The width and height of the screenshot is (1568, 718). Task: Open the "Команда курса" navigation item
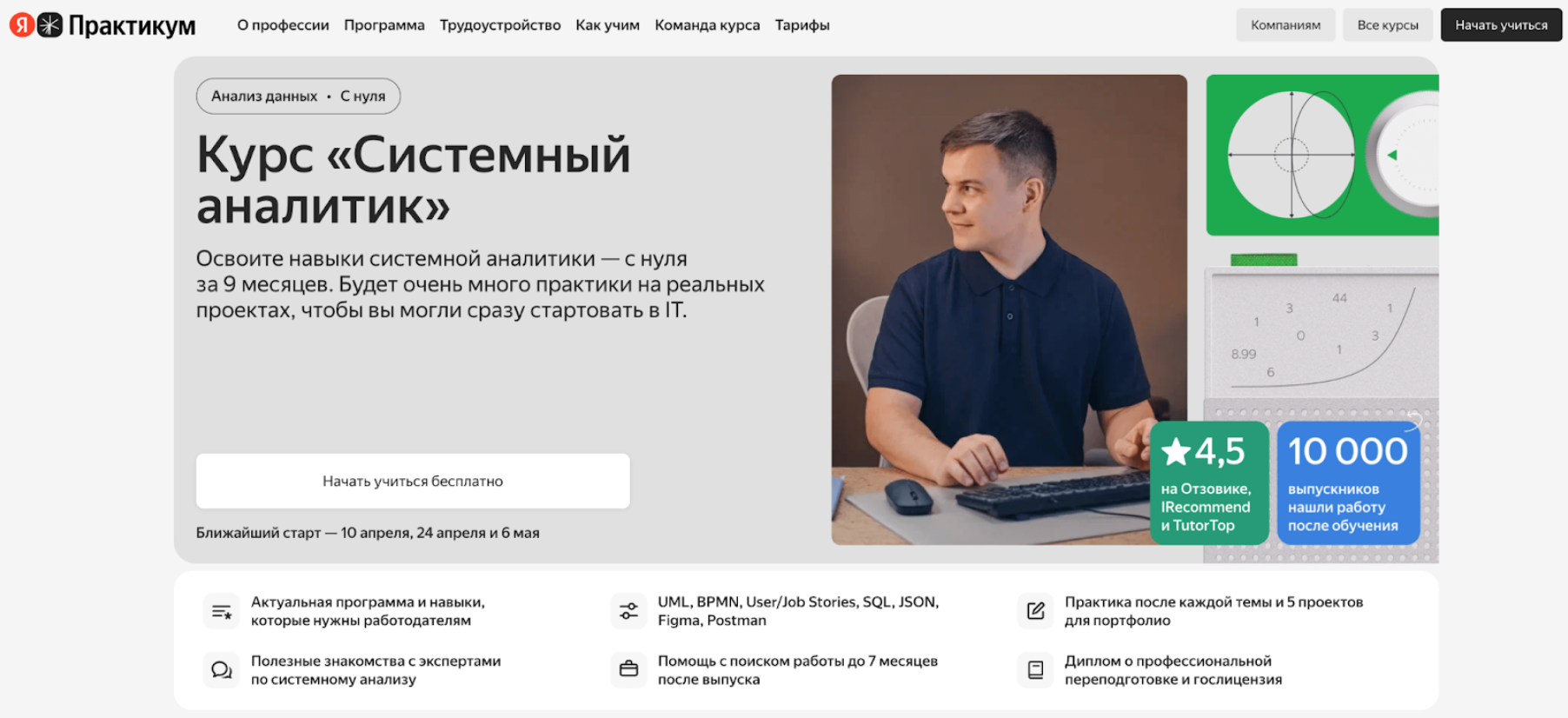click(x=708, y=25)
